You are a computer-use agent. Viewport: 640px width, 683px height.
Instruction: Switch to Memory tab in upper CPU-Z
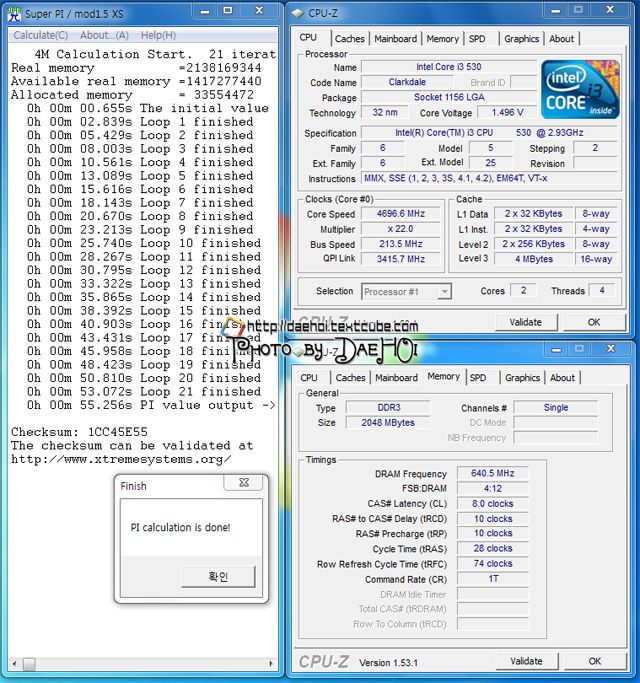[x=442, y=39]
